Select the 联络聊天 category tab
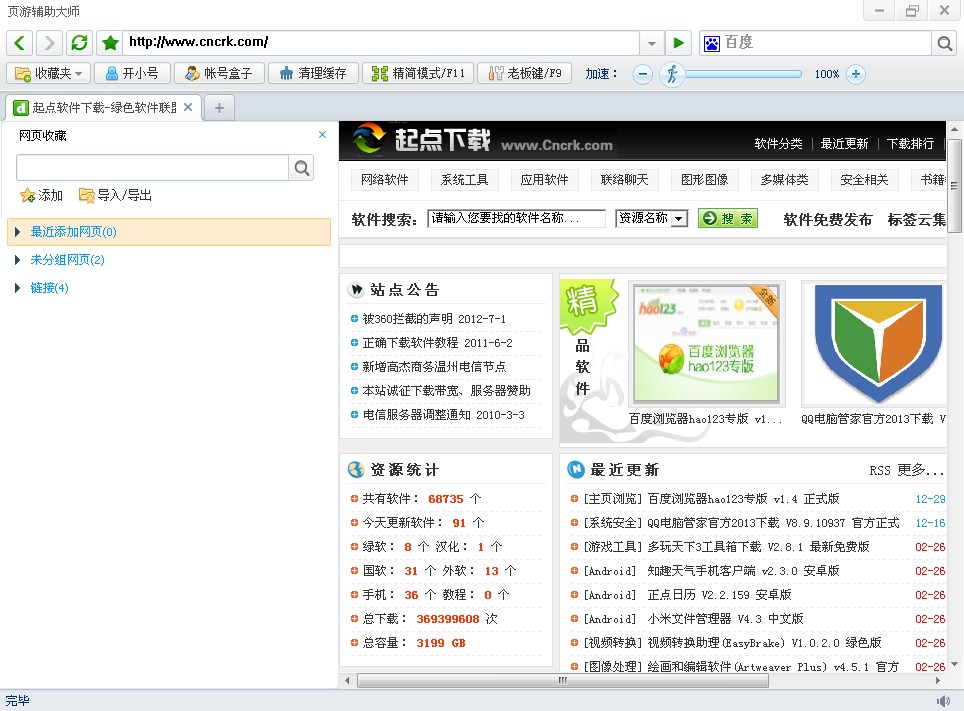This screenshot has height=711, width=964. click(625, 180)
